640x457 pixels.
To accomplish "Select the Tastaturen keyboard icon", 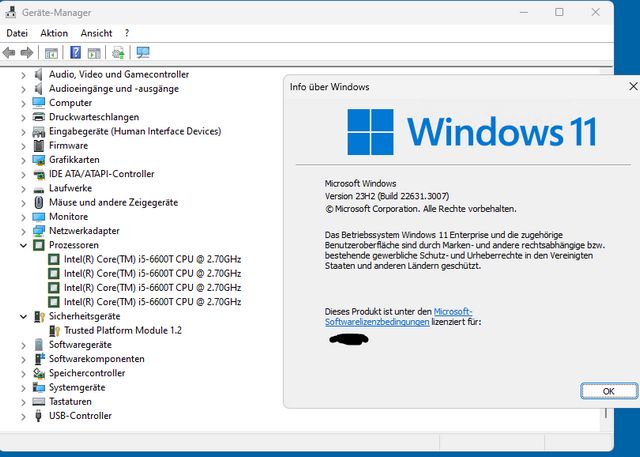I will coord(39,402).
